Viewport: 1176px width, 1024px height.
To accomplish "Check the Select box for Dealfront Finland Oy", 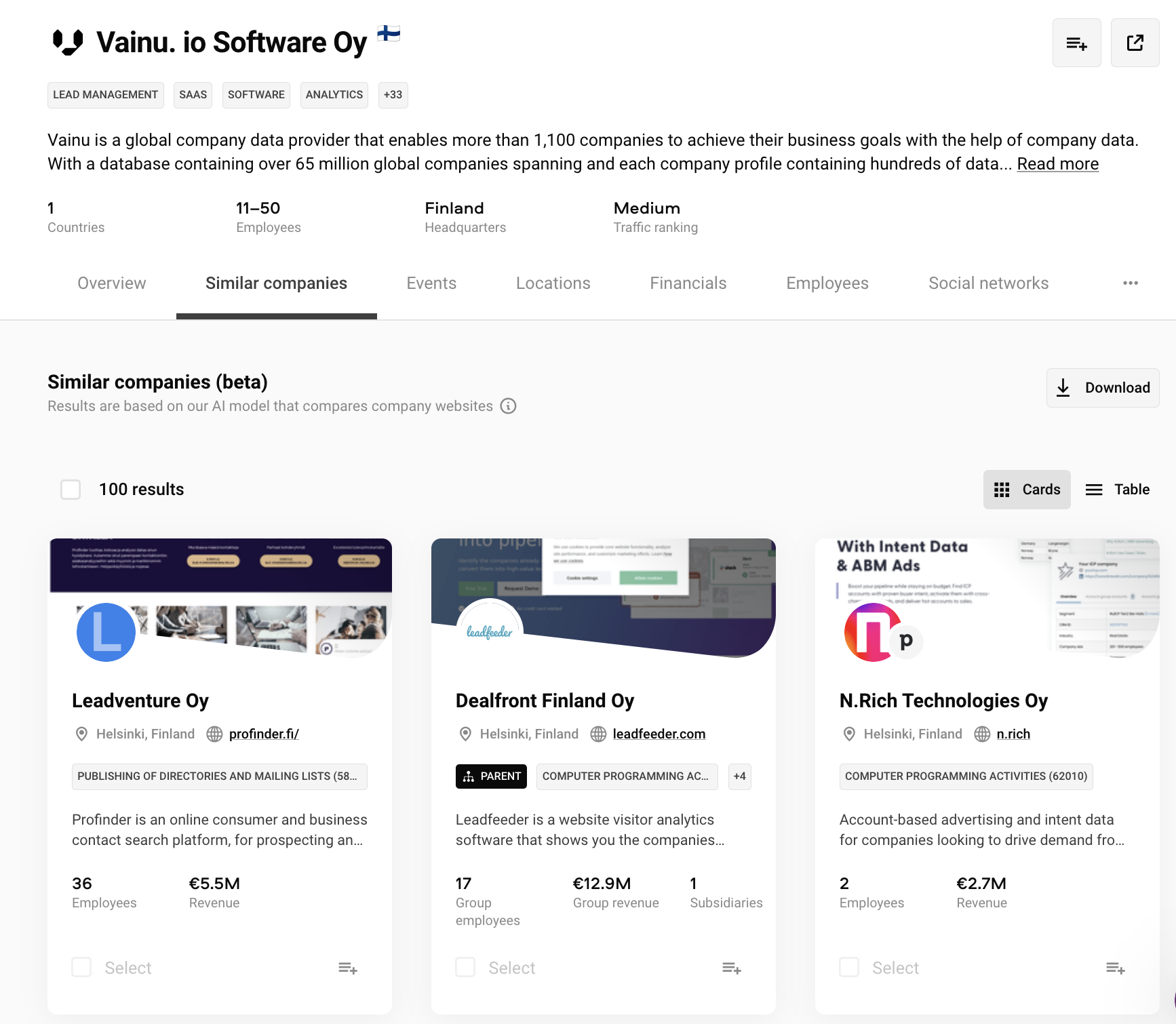I will [466, 968].
